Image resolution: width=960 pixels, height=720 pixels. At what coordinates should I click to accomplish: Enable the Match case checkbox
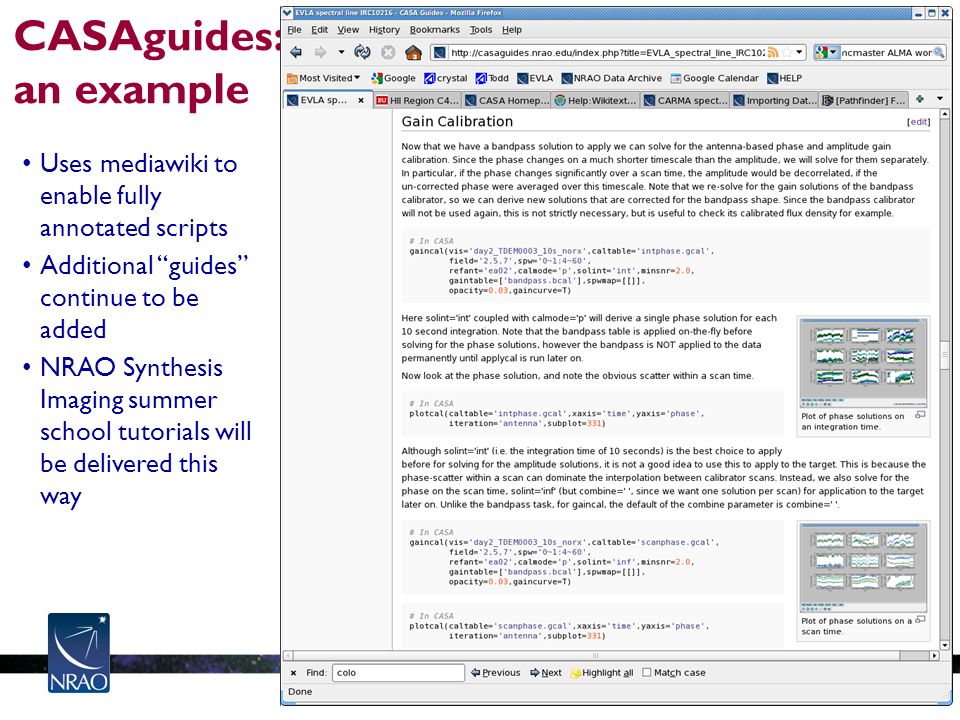click(647, 672)
